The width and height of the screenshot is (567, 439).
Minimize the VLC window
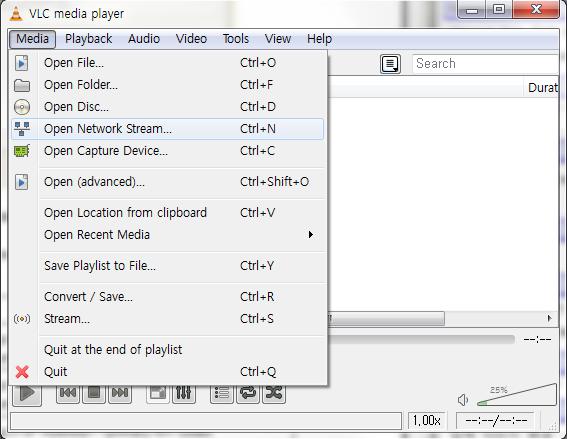(x=472, y=9)
